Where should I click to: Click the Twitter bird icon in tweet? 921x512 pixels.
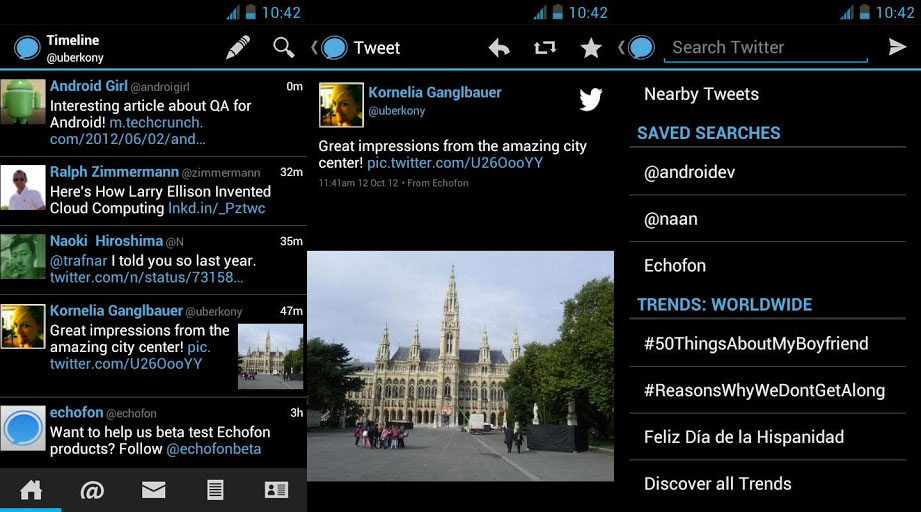pyautogui.click(x=591, y=99)
